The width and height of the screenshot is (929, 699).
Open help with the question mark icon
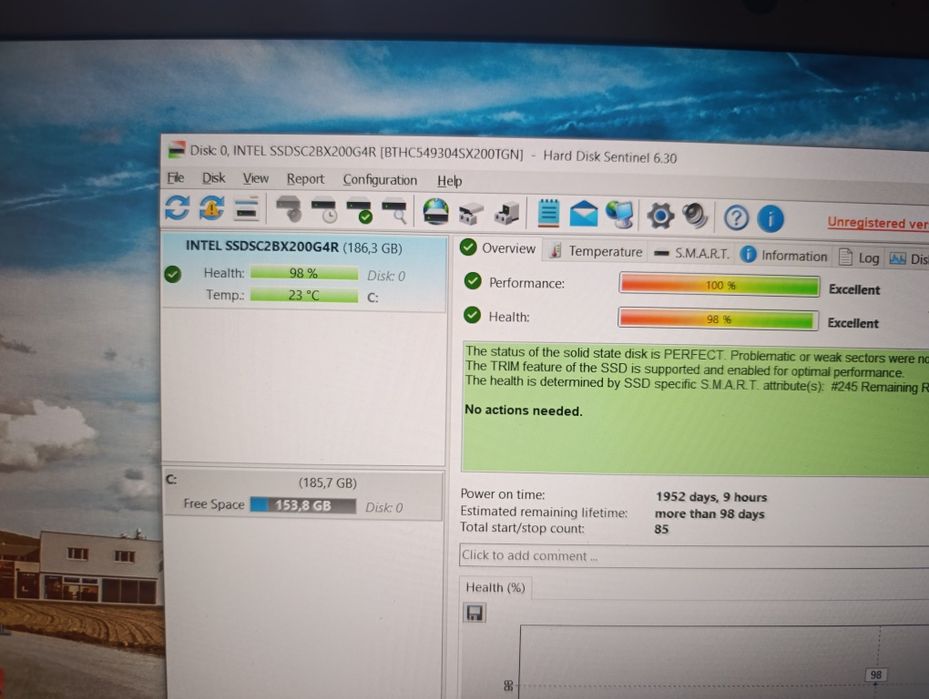pos(736,218)
